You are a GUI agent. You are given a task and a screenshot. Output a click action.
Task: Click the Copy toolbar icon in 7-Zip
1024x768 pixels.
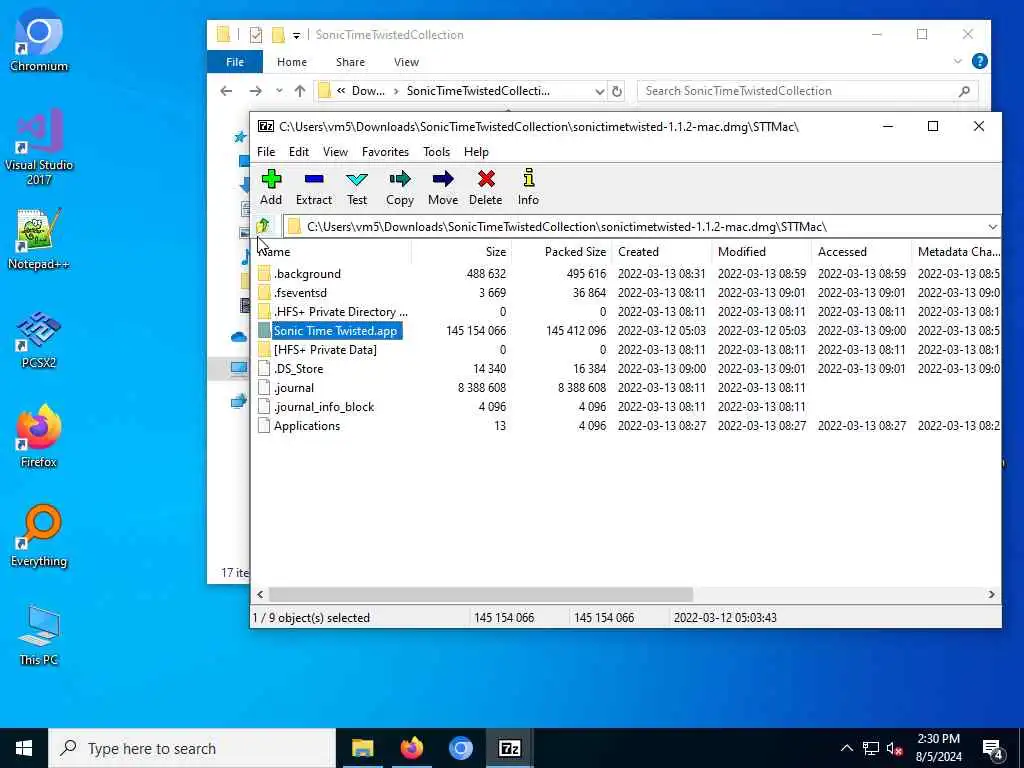coord(400,179)
